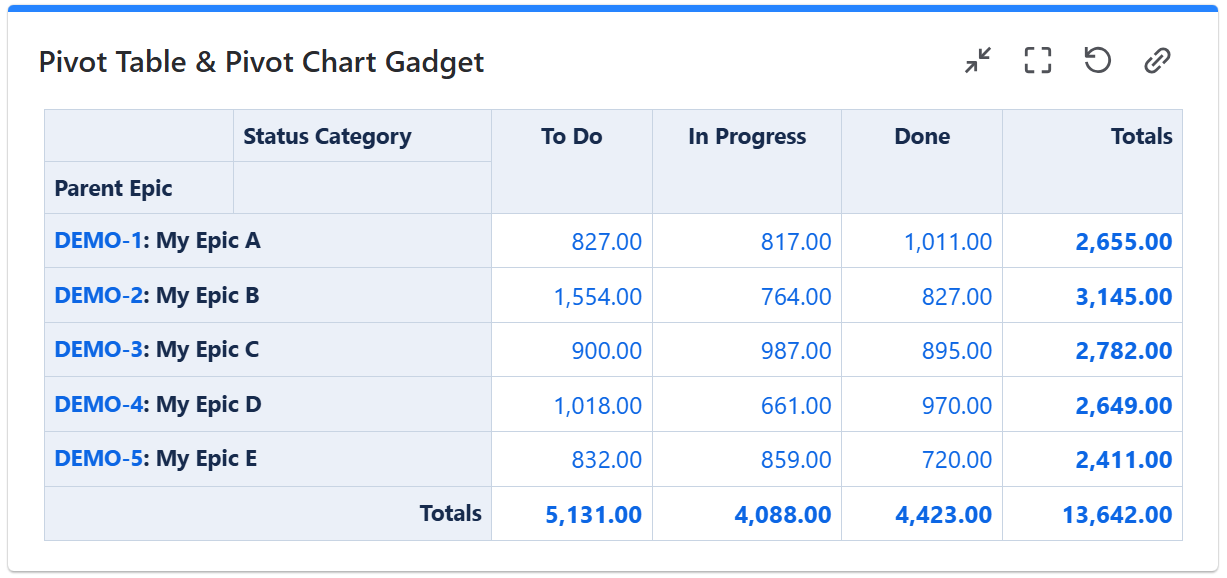Open the gadget in full screen
1227x578 pixels.
pos(1038,61)
